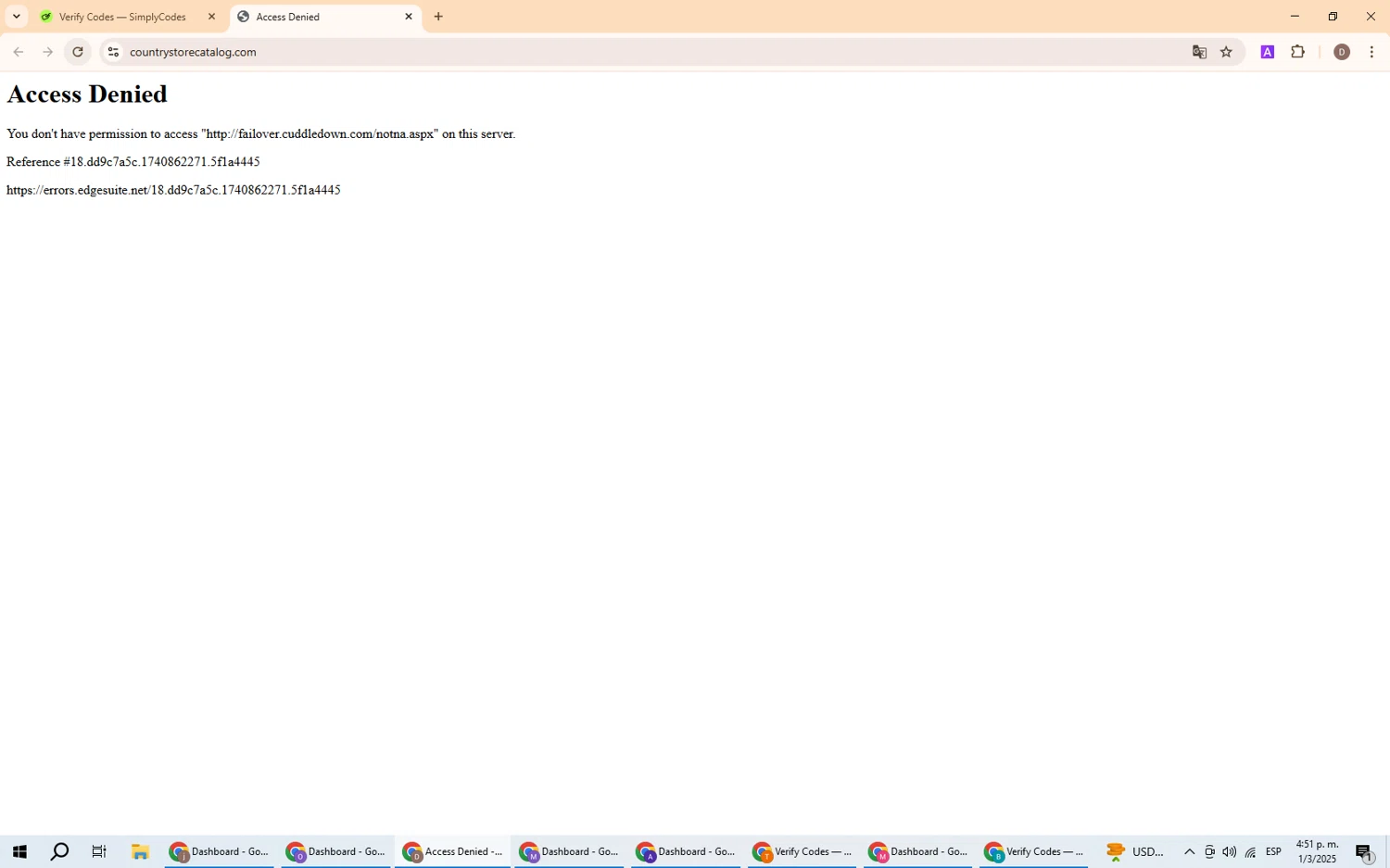Close the Access Denied tab

409,17
